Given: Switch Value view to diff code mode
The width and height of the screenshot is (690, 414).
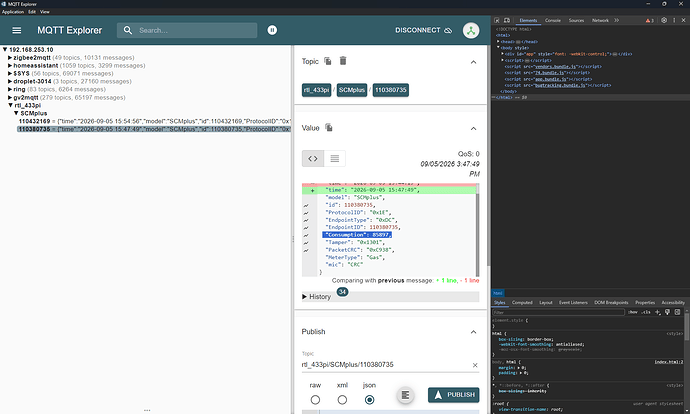Looking at the screenshot, I should click(x=313, y=158).
